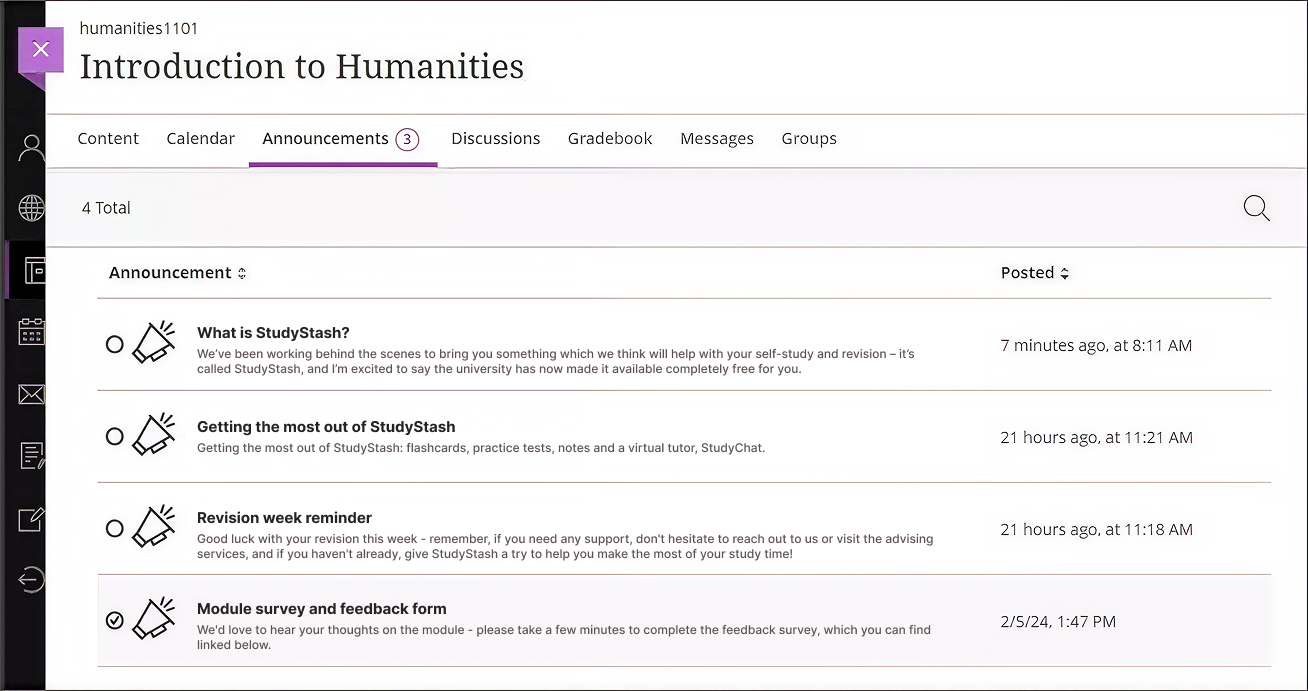Switch to the Content tab

click(108, 139)
